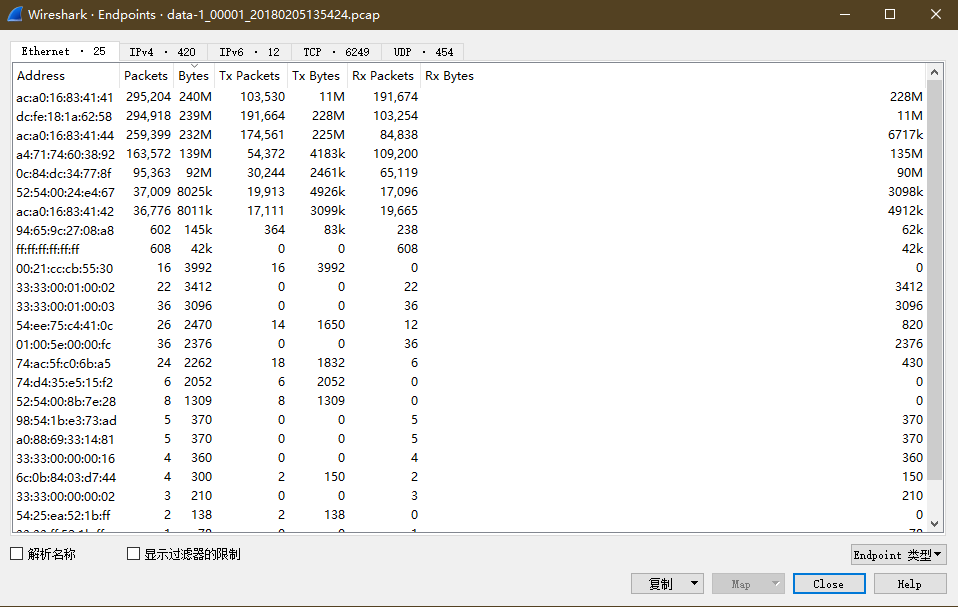Sort by the Address column header
The width and height of the screenshot is (958, 607).
[66, 76]
